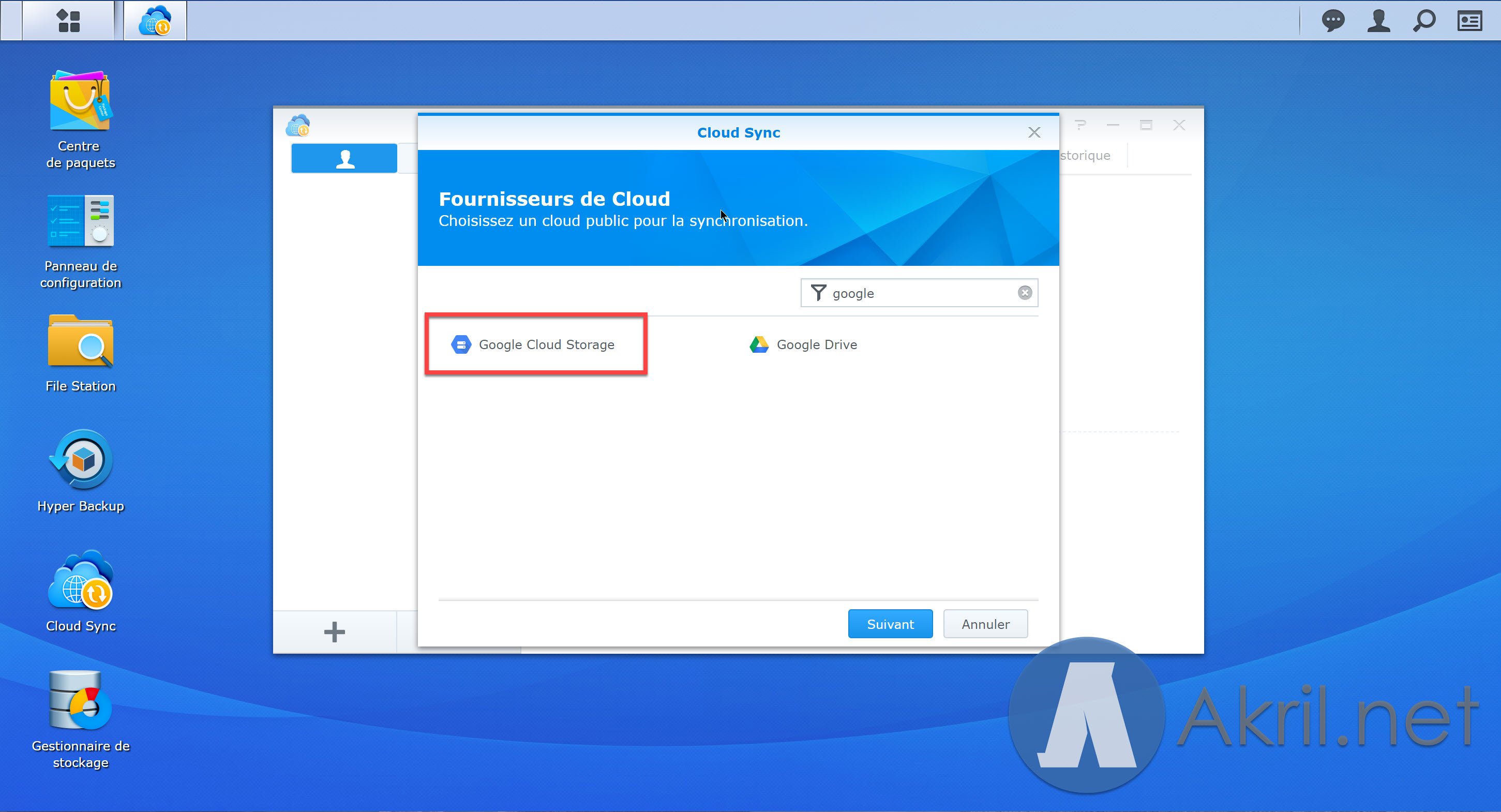Open the widgets panel icon
Image resolution: width=1501 pixels, height=812 pixels.
tap(1469, 21)
